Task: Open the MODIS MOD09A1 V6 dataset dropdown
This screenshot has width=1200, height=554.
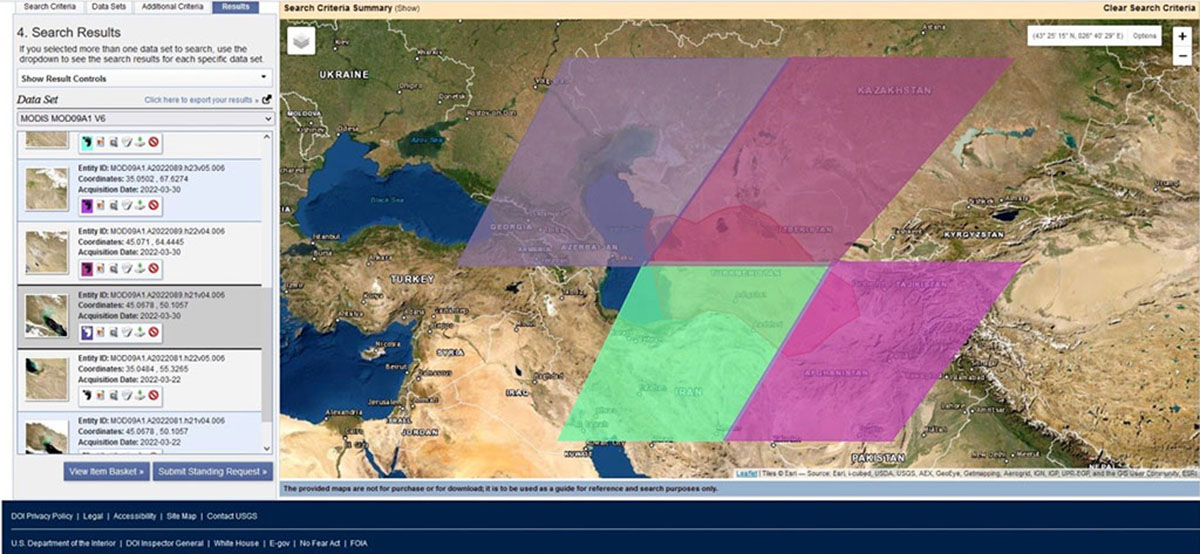Action: (x=145, y=118)
